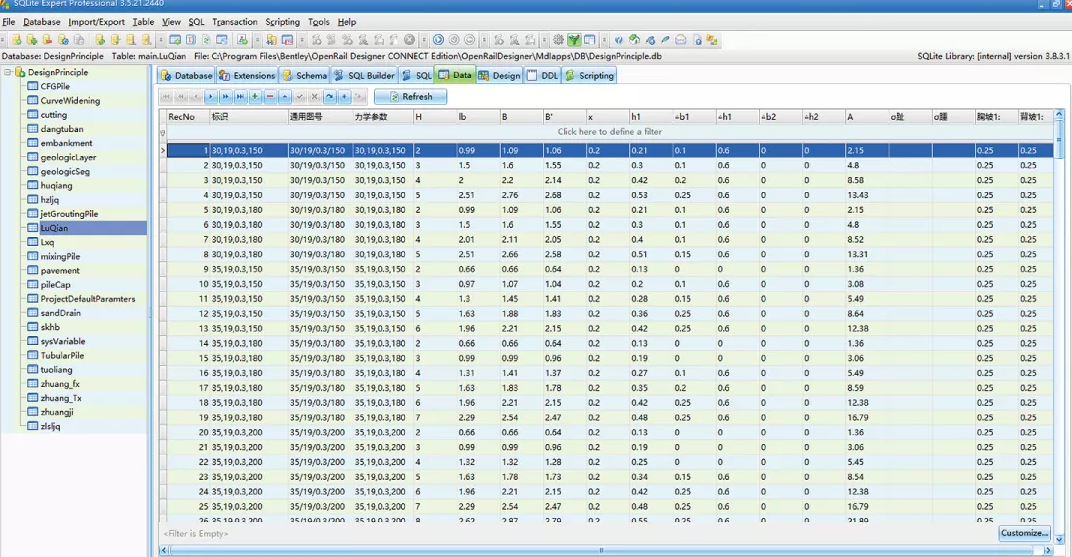Click the windows-style icon at toolbar end
1072x557 pixels.
click(x=712, y=40)
